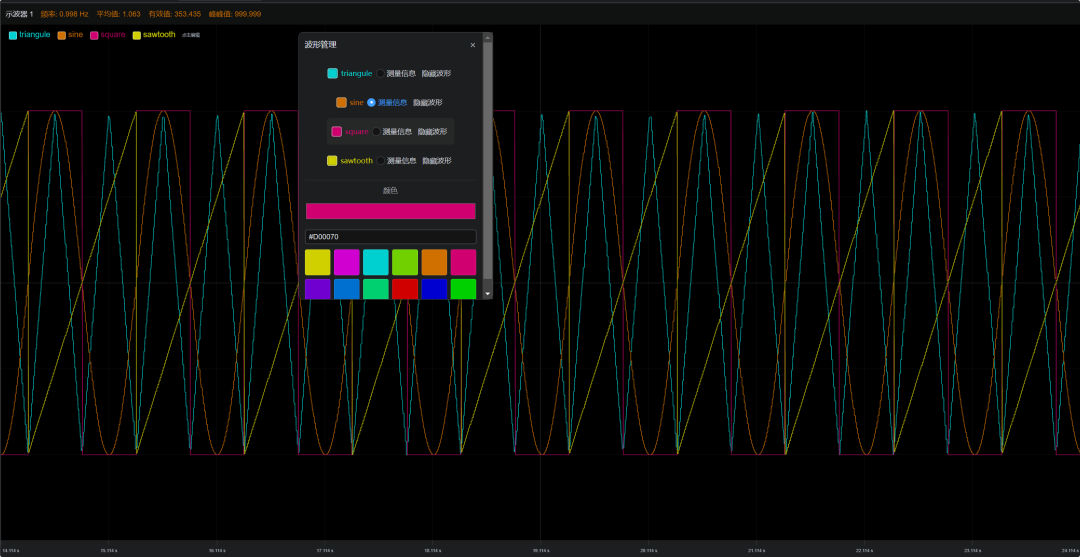Pick the cyan palette swatch

[x=376, y=262]
